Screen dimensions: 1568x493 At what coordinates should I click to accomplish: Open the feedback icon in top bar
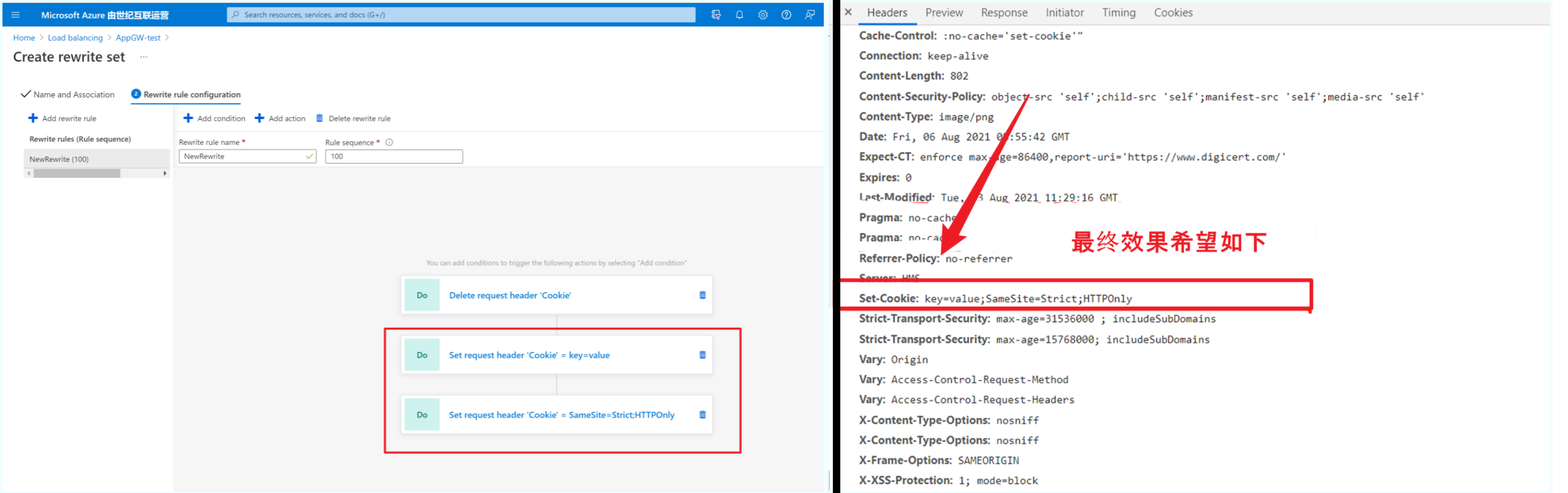tap(810, 15)
